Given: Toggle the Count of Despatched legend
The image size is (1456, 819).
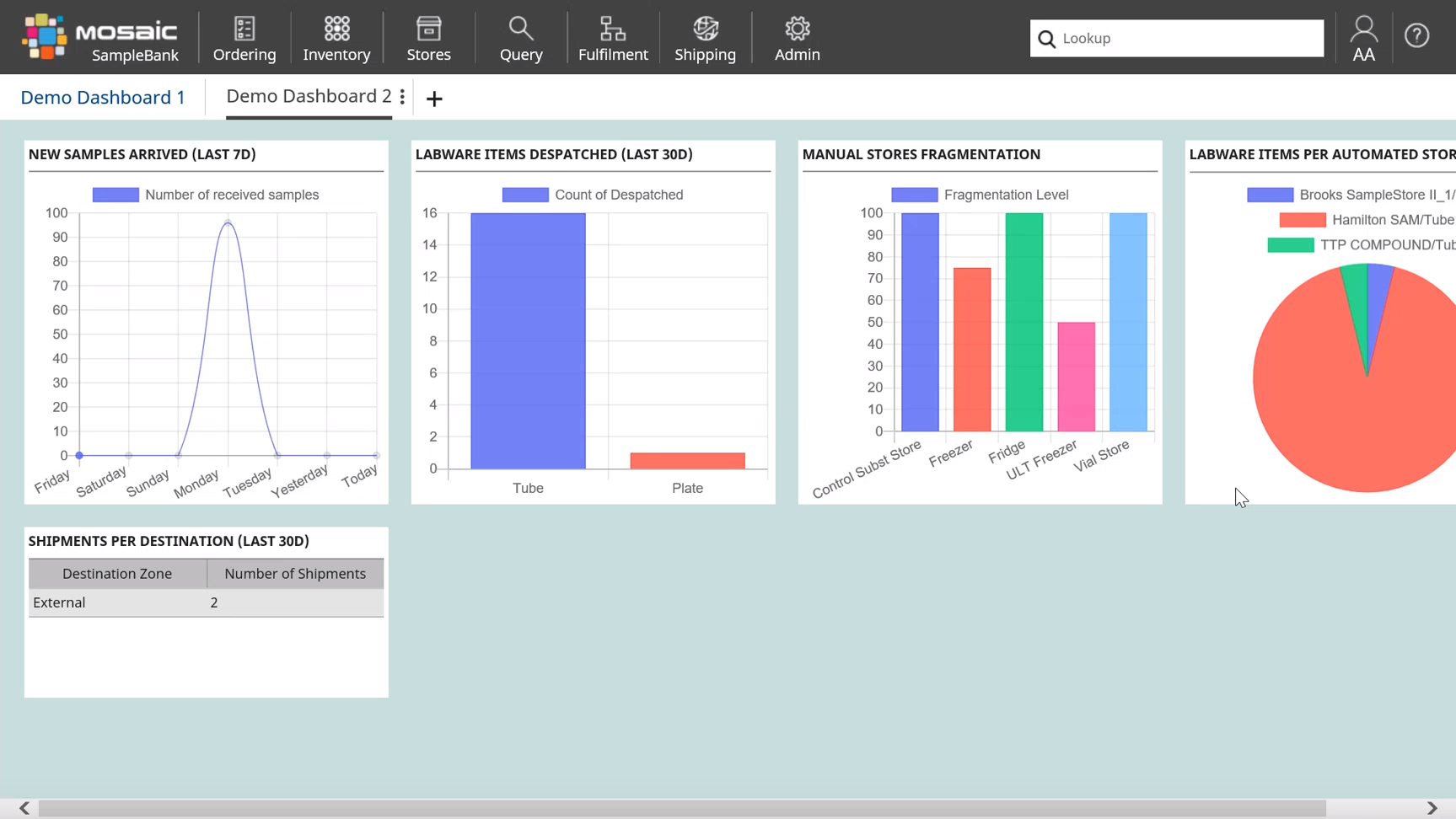Looking at the screenshot, I should (525, 194).
